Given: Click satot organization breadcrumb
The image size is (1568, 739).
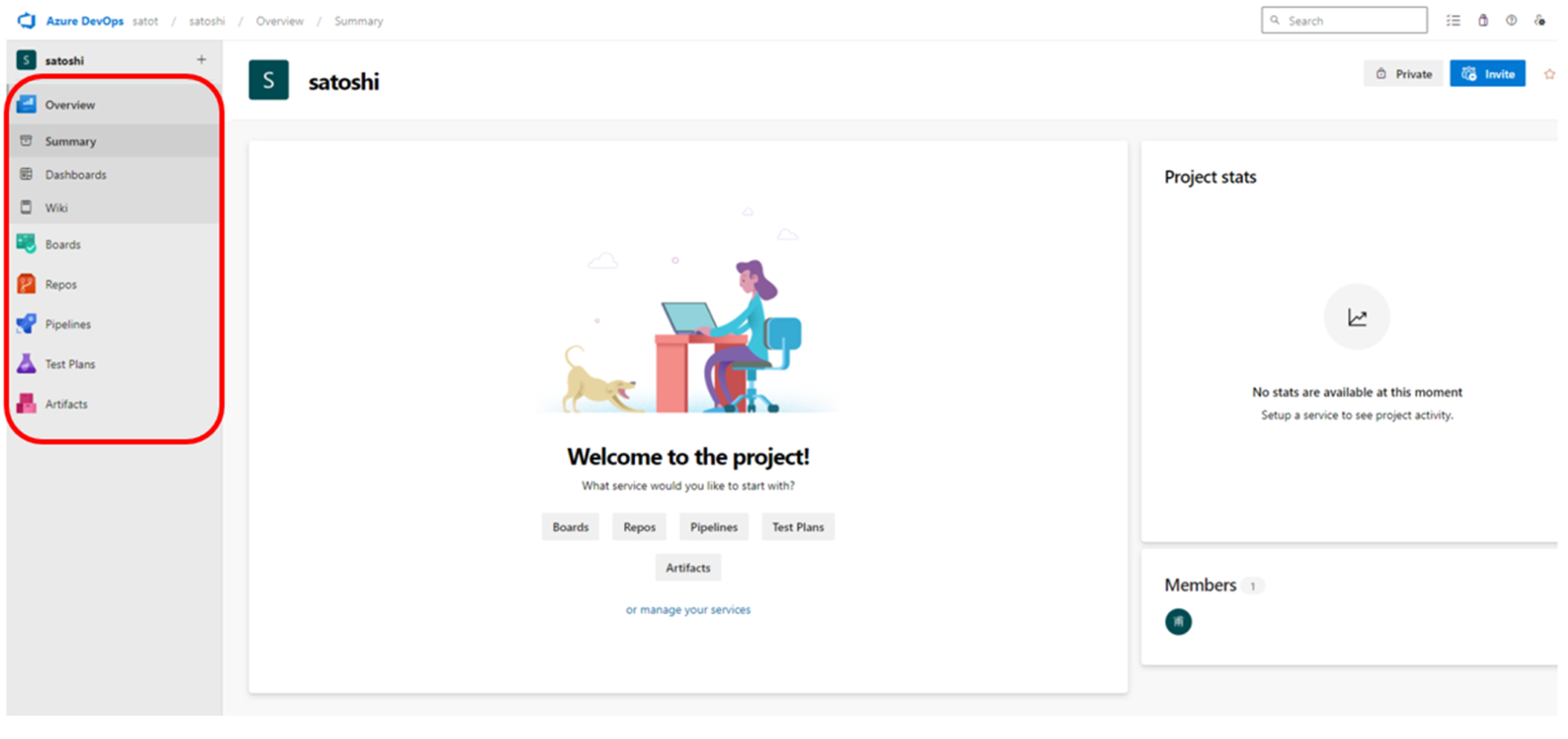Looking at the screenshot, I should click(x=145, y=21).
